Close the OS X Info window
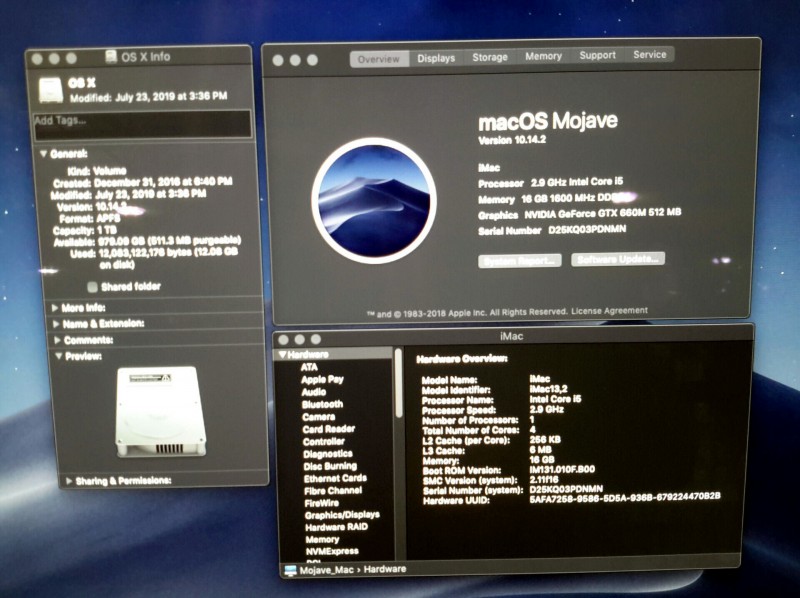Viewport: 800px width, 598px height. [x=37, y=59]
